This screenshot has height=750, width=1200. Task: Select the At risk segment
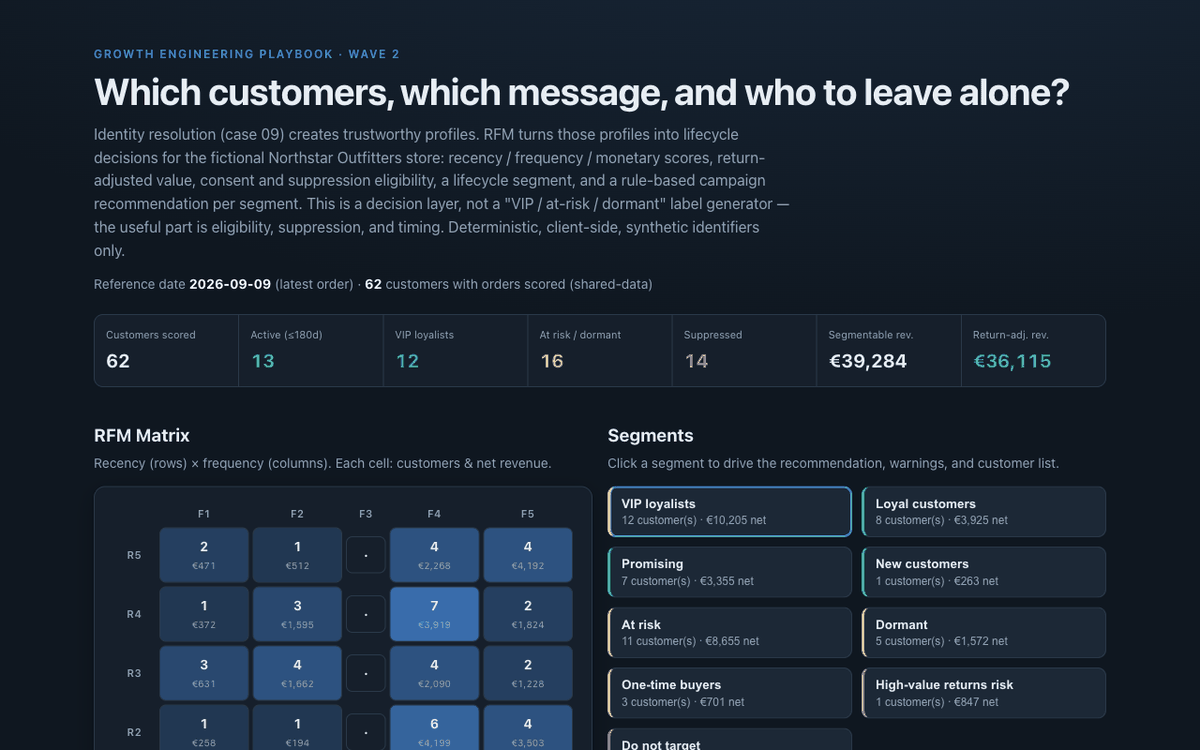[730, 632]
